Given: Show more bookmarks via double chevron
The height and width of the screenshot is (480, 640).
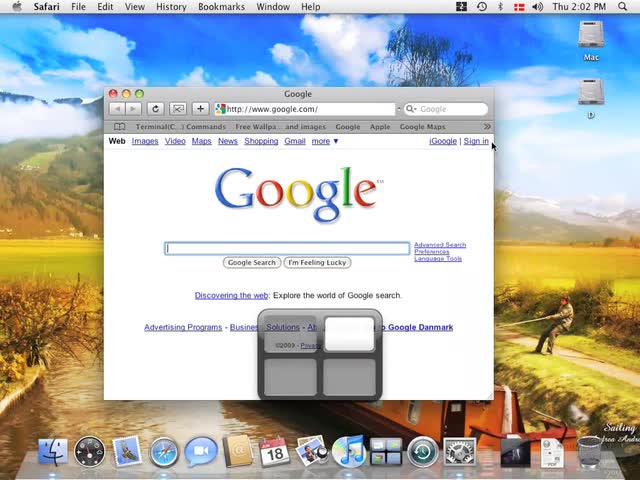Looking at the screenshot, I should 487,127.
